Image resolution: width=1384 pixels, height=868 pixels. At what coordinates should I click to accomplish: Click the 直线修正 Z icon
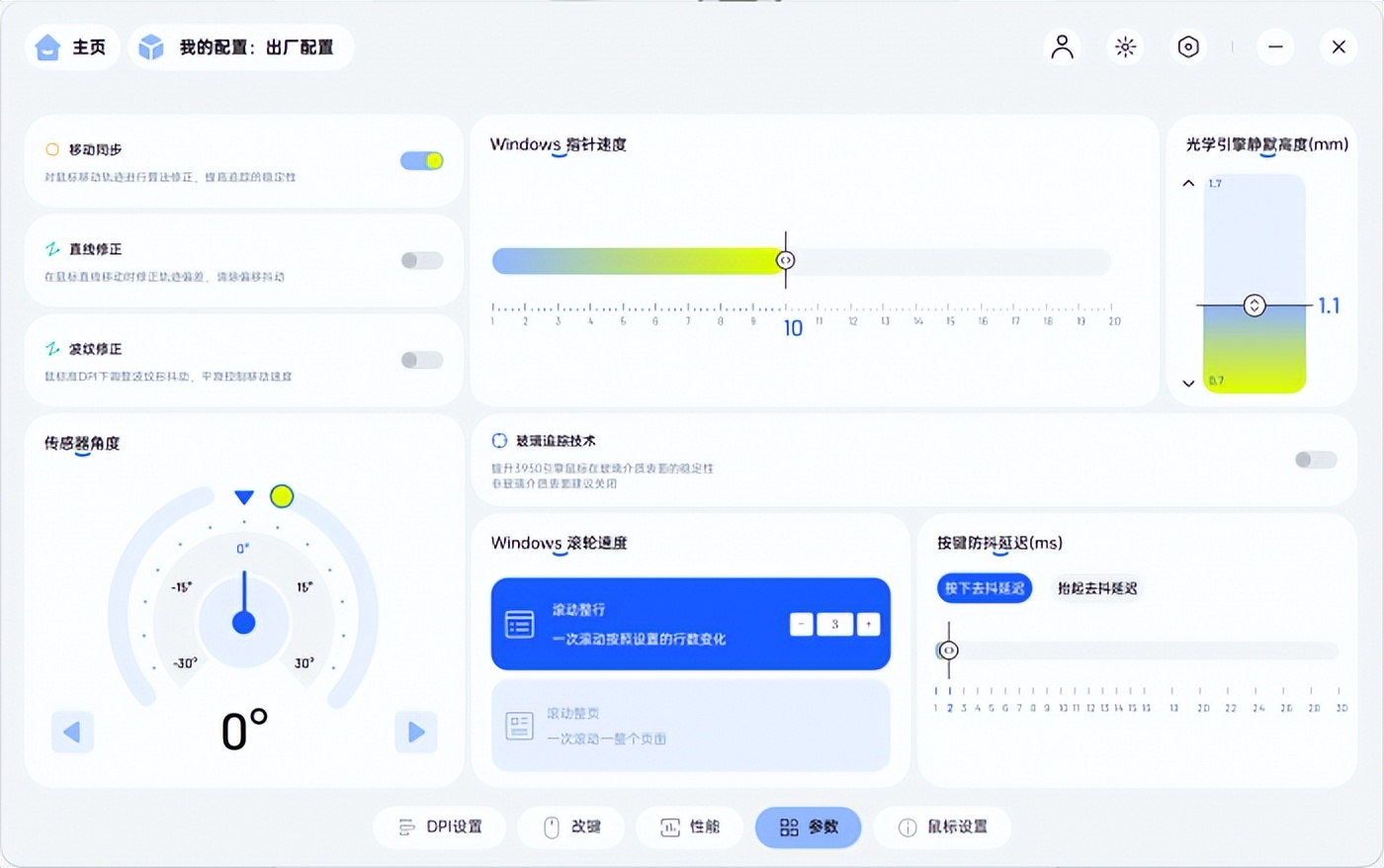pyautogui.click(x=51, y=249)
